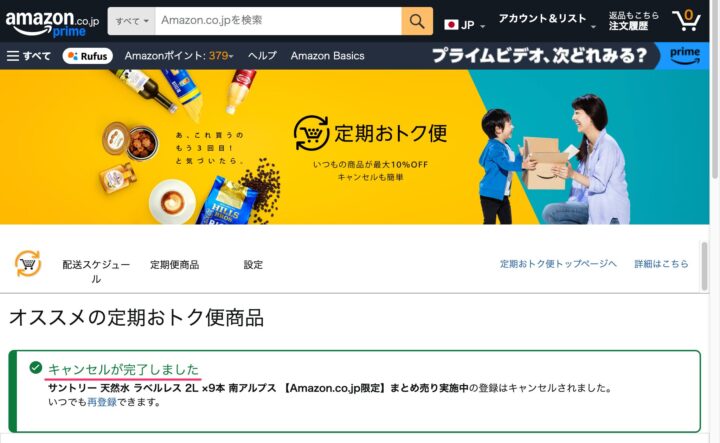Open 定期おトク便トップページへ link
The height and width of the screenshot is (443, 720).
[558, 264]
